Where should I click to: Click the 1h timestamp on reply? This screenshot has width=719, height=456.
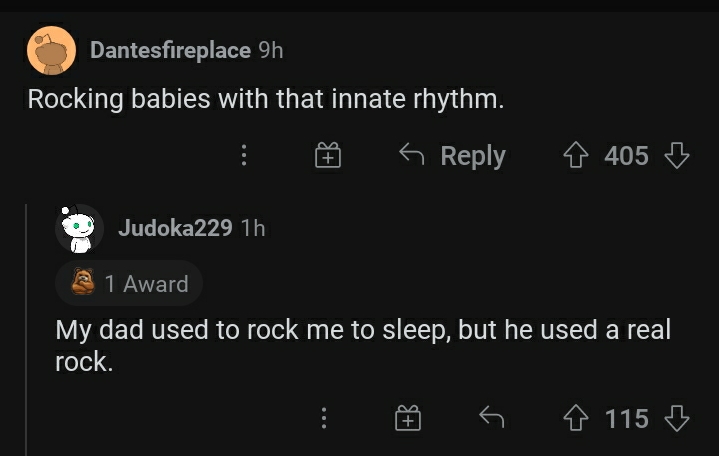pyautogui.click(x=254, y=228)
